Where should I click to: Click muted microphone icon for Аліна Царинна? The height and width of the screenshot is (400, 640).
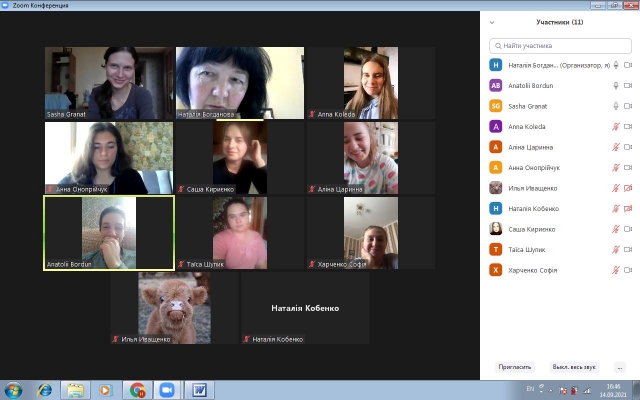(x=616, y=147)
